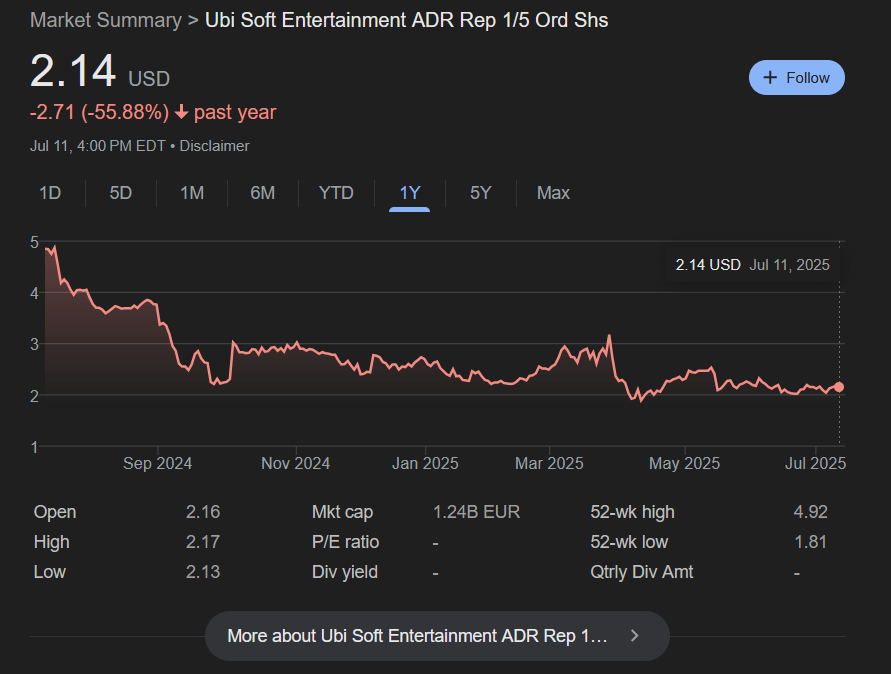Select the 1M time range tab
This screenshot has height=674, width=891.
[x=192, y=193]
